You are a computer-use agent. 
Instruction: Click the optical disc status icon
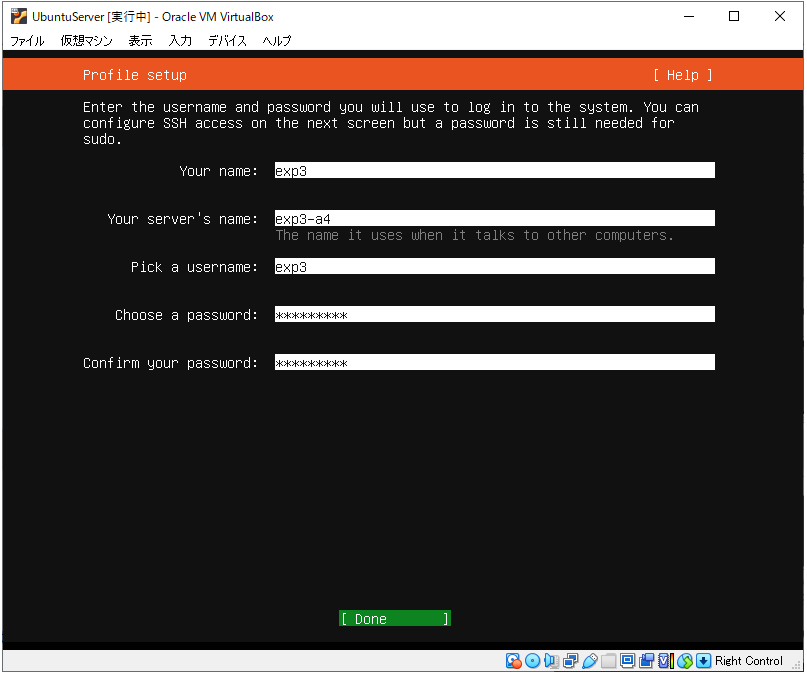click(x=532, y=661)
